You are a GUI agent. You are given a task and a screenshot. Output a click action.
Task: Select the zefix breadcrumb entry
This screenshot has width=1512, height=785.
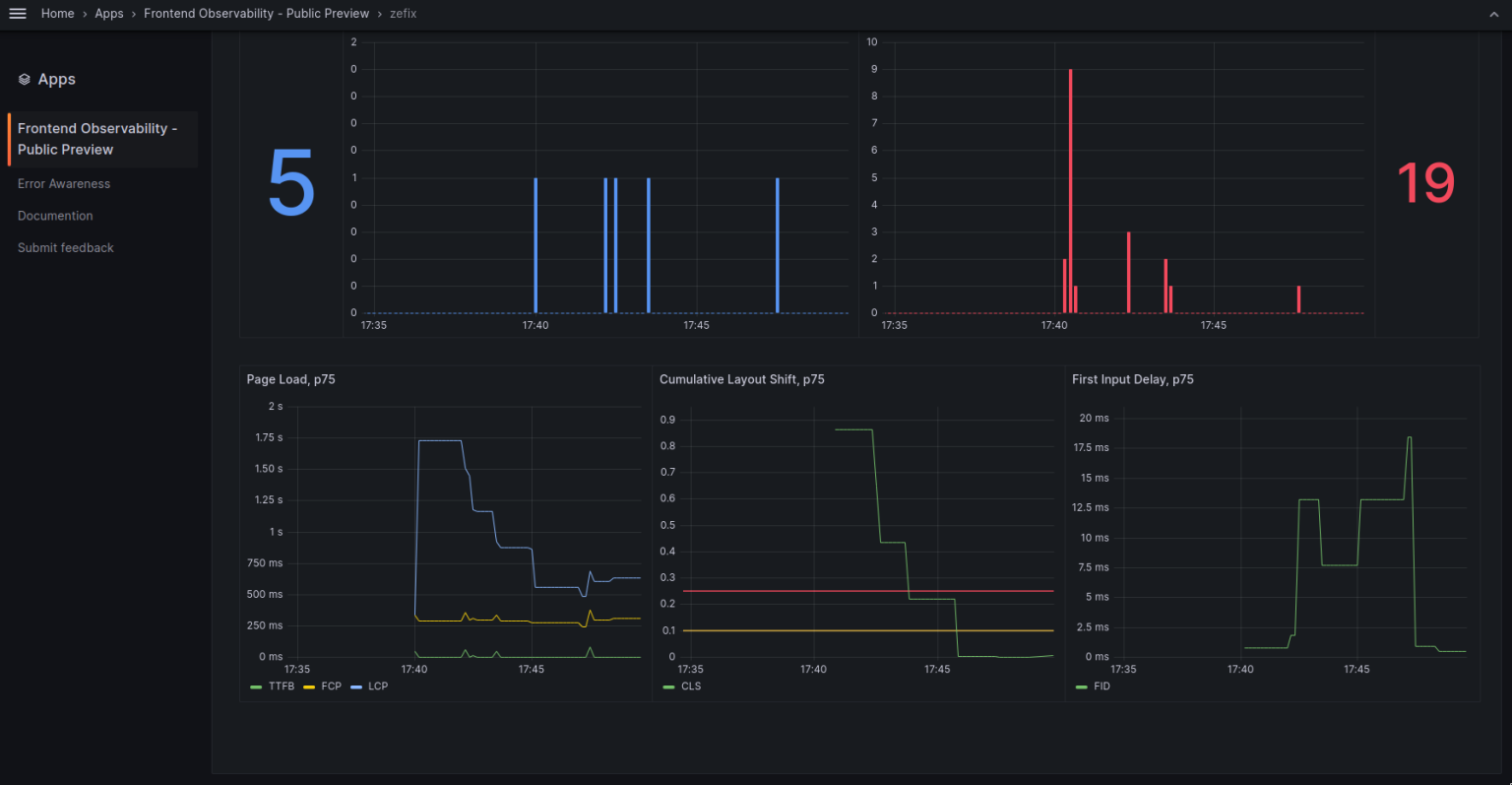(403, 14)
